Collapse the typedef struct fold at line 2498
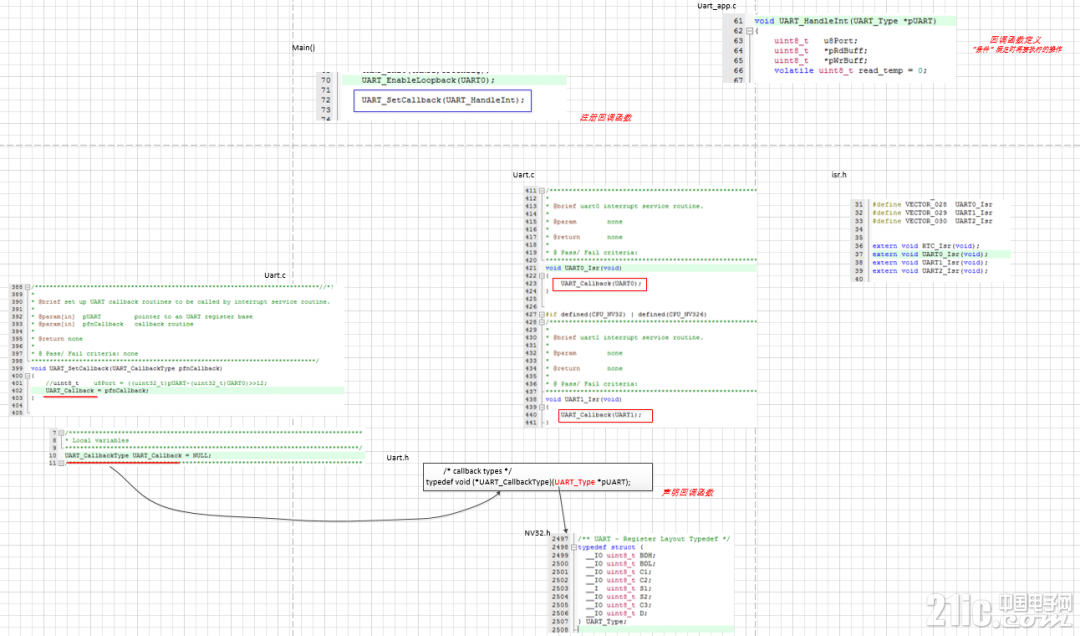1080x636 pixels. 574,547
